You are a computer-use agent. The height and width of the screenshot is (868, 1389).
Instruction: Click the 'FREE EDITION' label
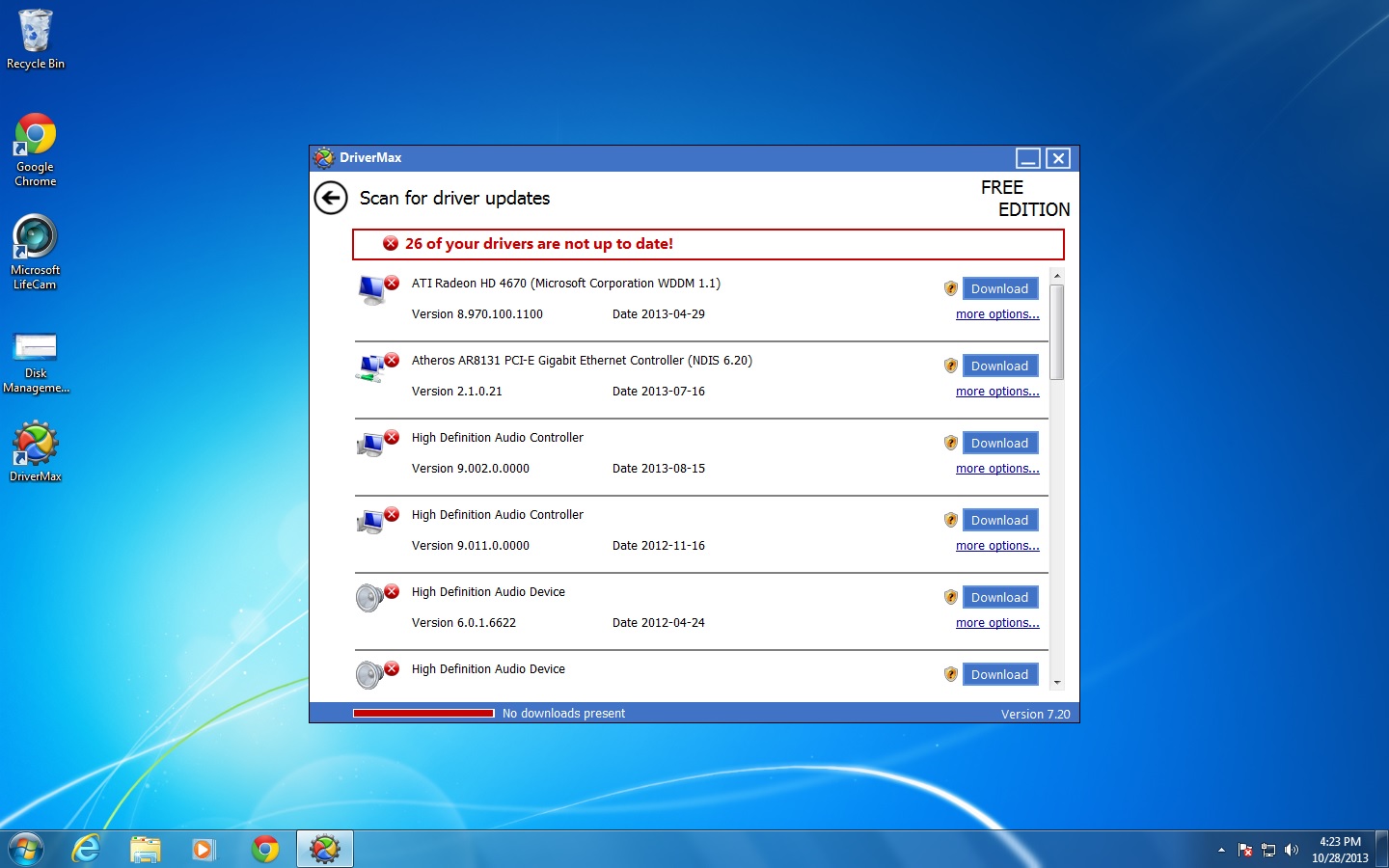click(1025, 198)
